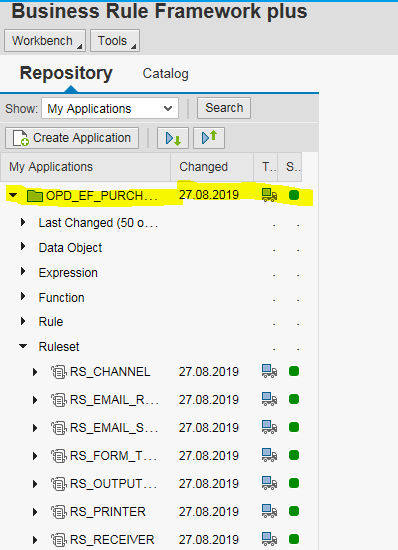The width and height of the screenshot is (398, 550).
Task: Click the ruleset icon beside RS_CHANNEL
Action: [59, 372]
